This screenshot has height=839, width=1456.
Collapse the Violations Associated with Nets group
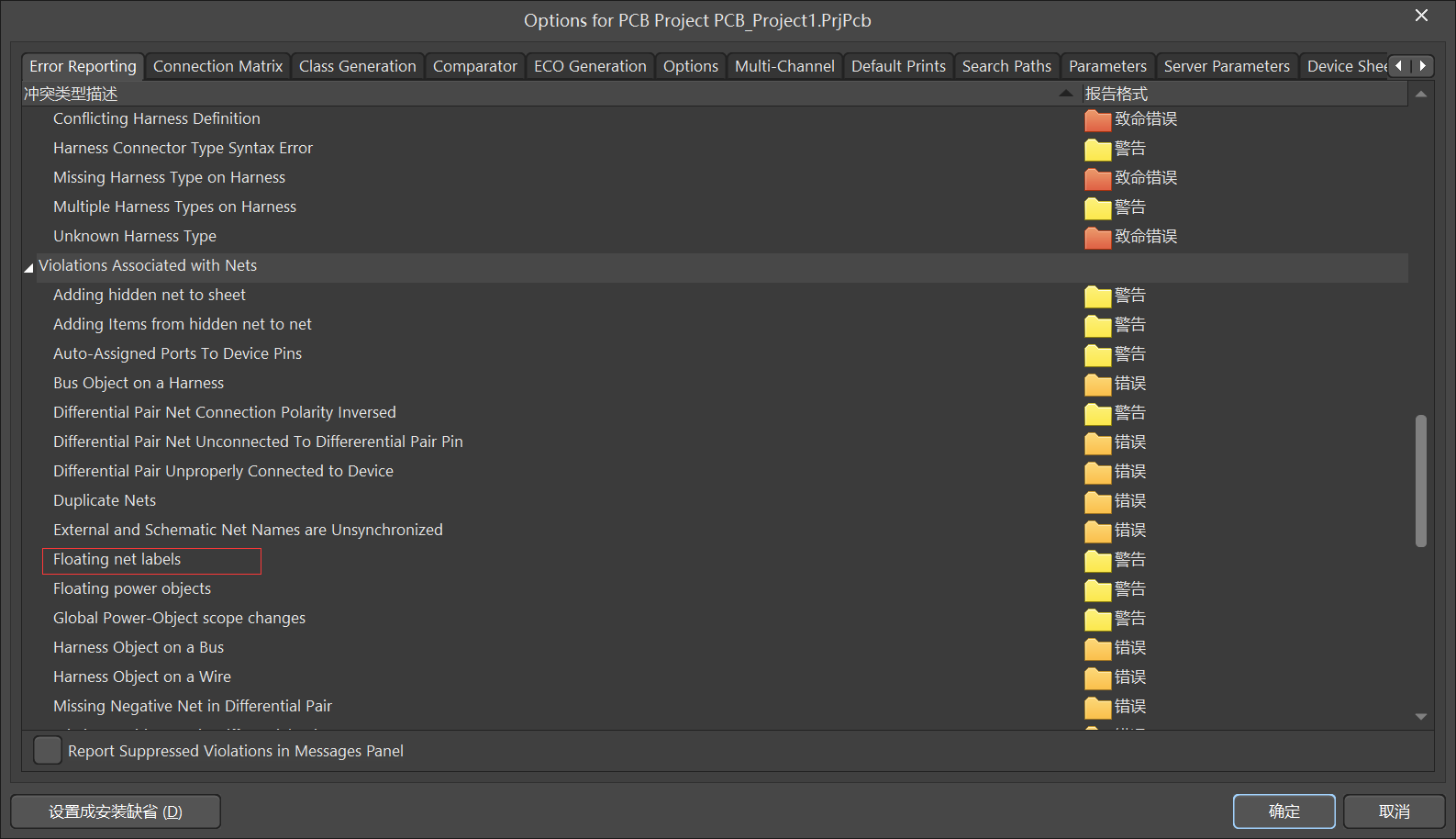(x=28, y=267)
